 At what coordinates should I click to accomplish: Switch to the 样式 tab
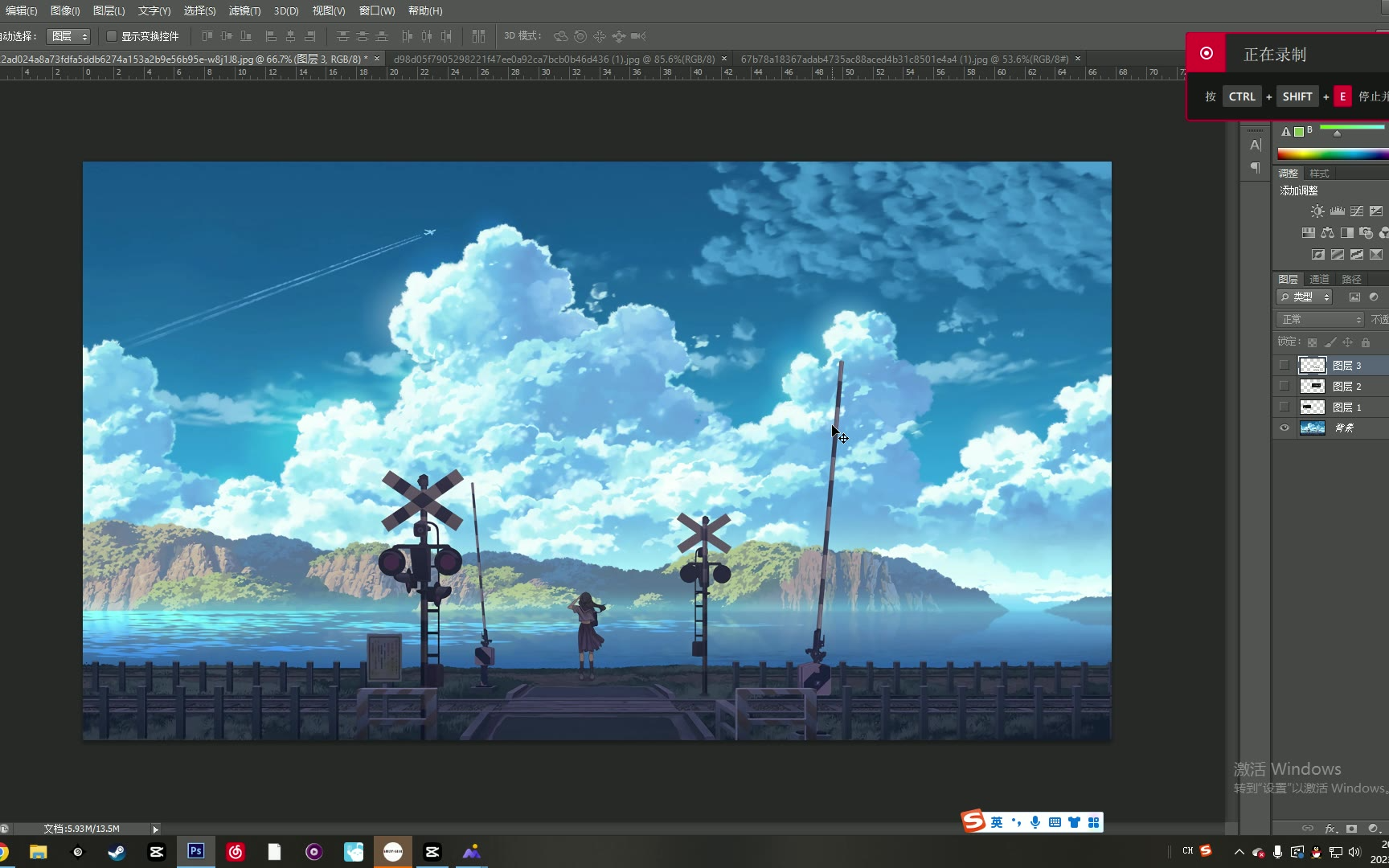tap(1319, 173)
